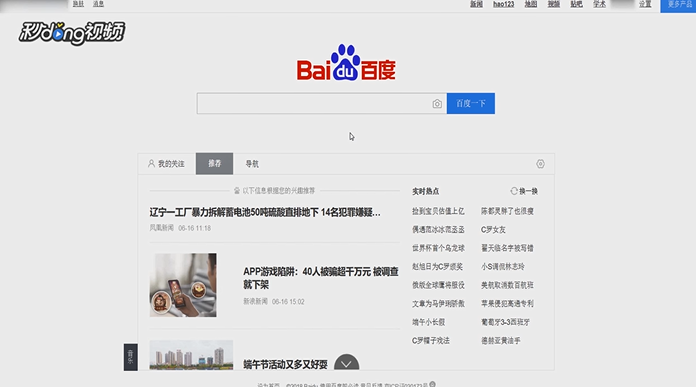Switch to the 我的关注 tab
The image size is (696, 387).
tap(166, 164)
